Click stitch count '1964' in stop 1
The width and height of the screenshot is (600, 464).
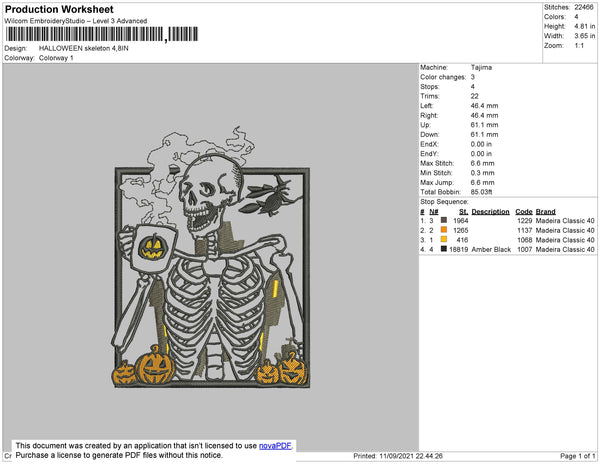click(x=461, y=221)
